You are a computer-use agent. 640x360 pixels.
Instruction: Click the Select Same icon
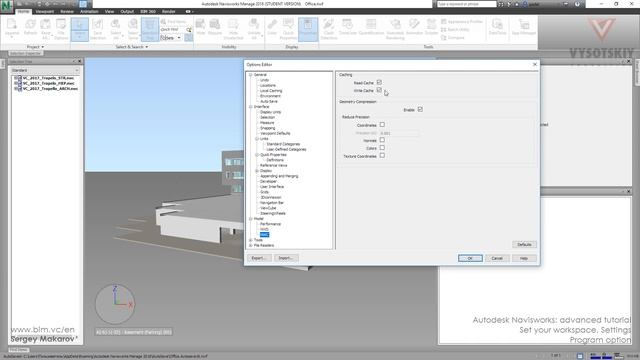coord(133,29)
